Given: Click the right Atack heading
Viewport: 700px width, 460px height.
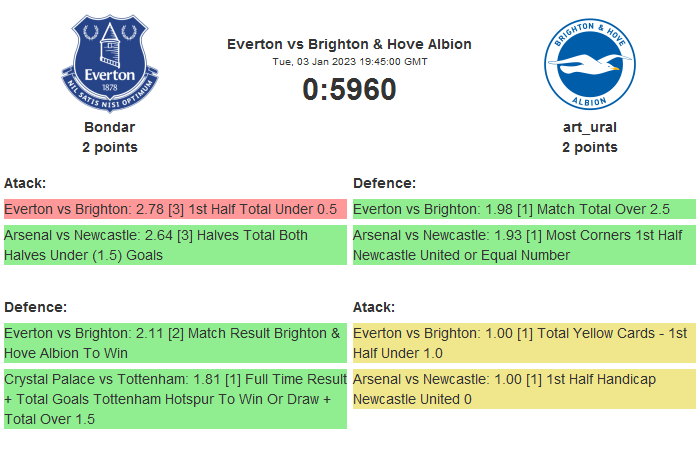Looking at the screenshot, I should click(x=374, y=307).
